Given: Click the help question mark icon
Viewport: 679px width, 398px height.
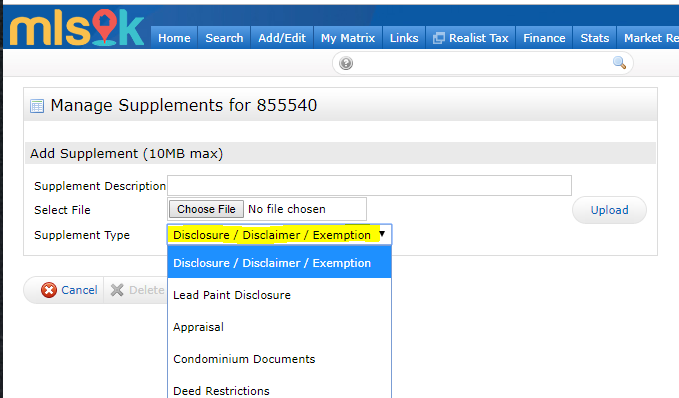Looking at the screenshot, I should tap(346, 63).
